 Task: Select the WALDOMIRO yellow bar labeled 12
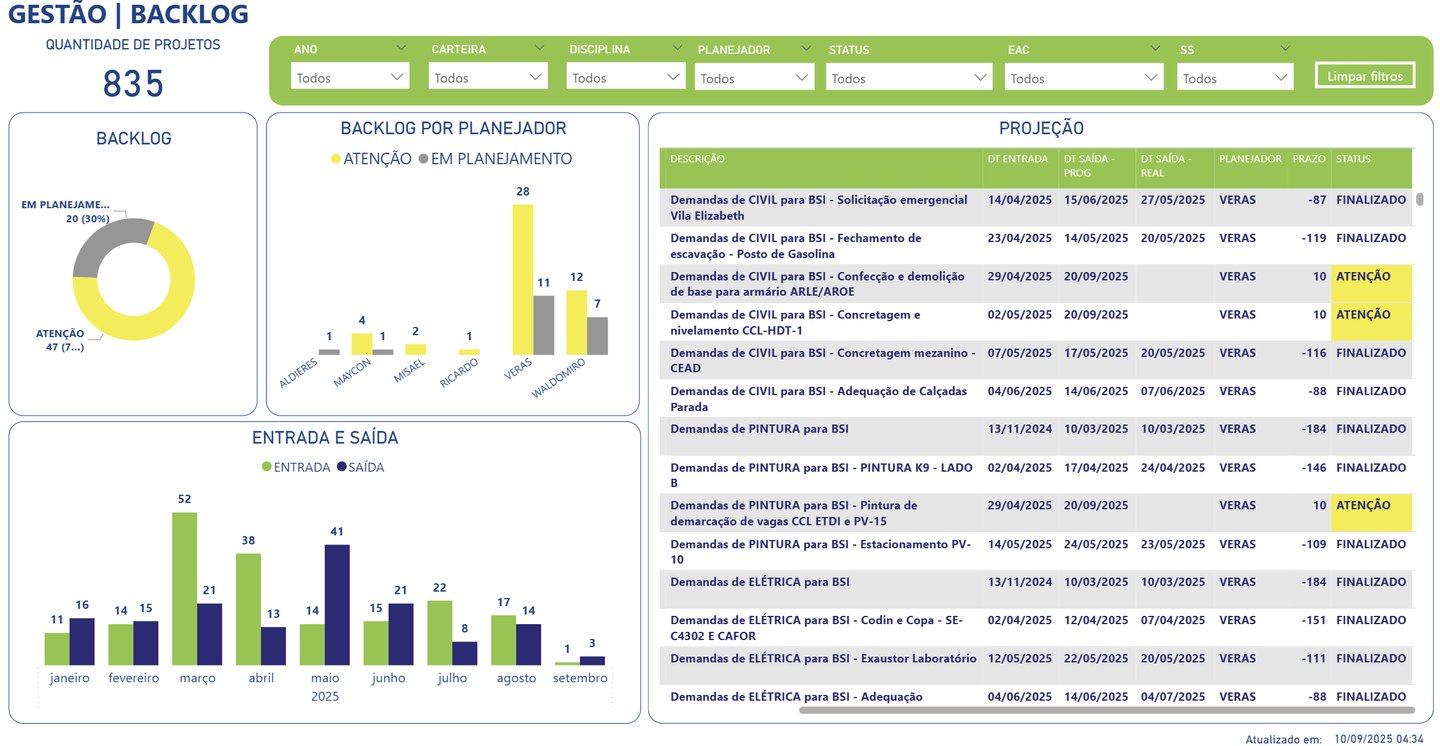576,323
